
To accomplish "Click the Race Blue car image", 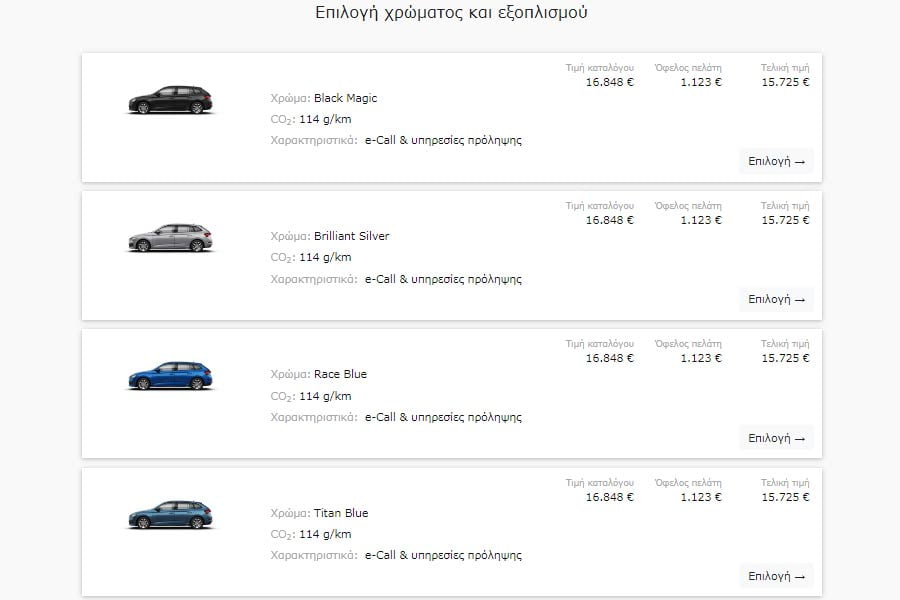I will point(170,376).
